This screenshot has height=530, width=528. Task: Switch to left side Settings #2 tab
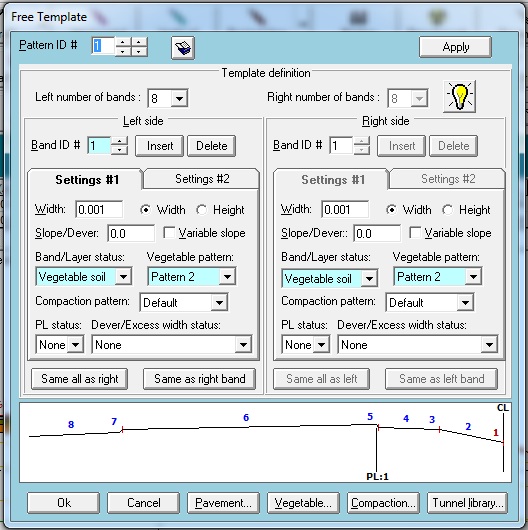pyautogui.click(x=202, y=179)
